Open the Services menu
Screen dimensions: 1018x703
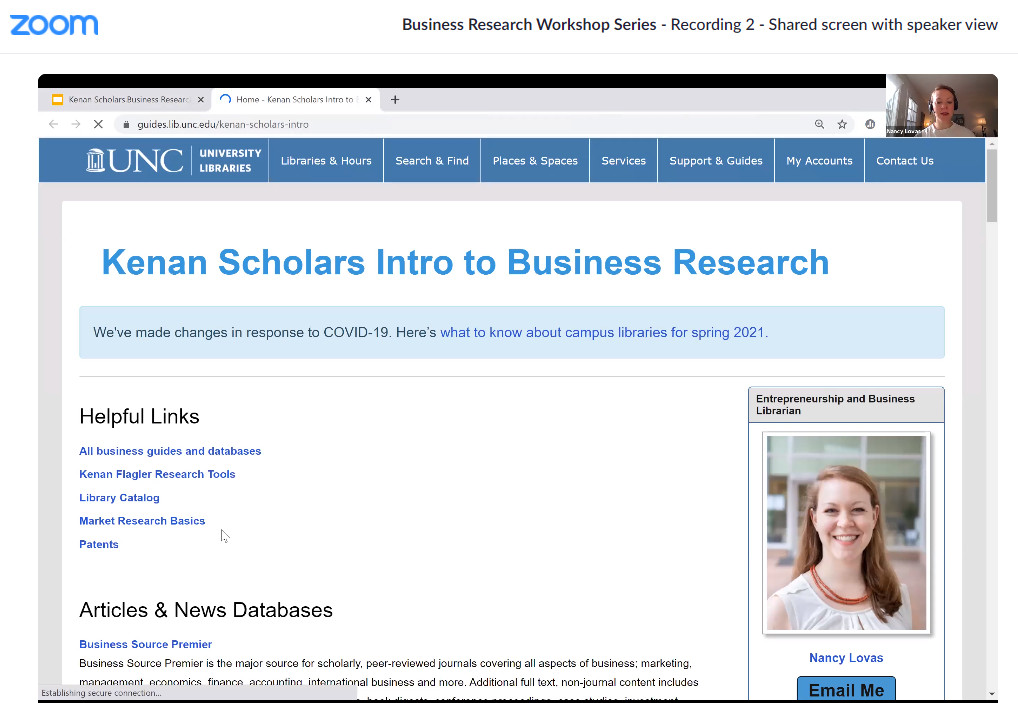click(x=623, y=160)
